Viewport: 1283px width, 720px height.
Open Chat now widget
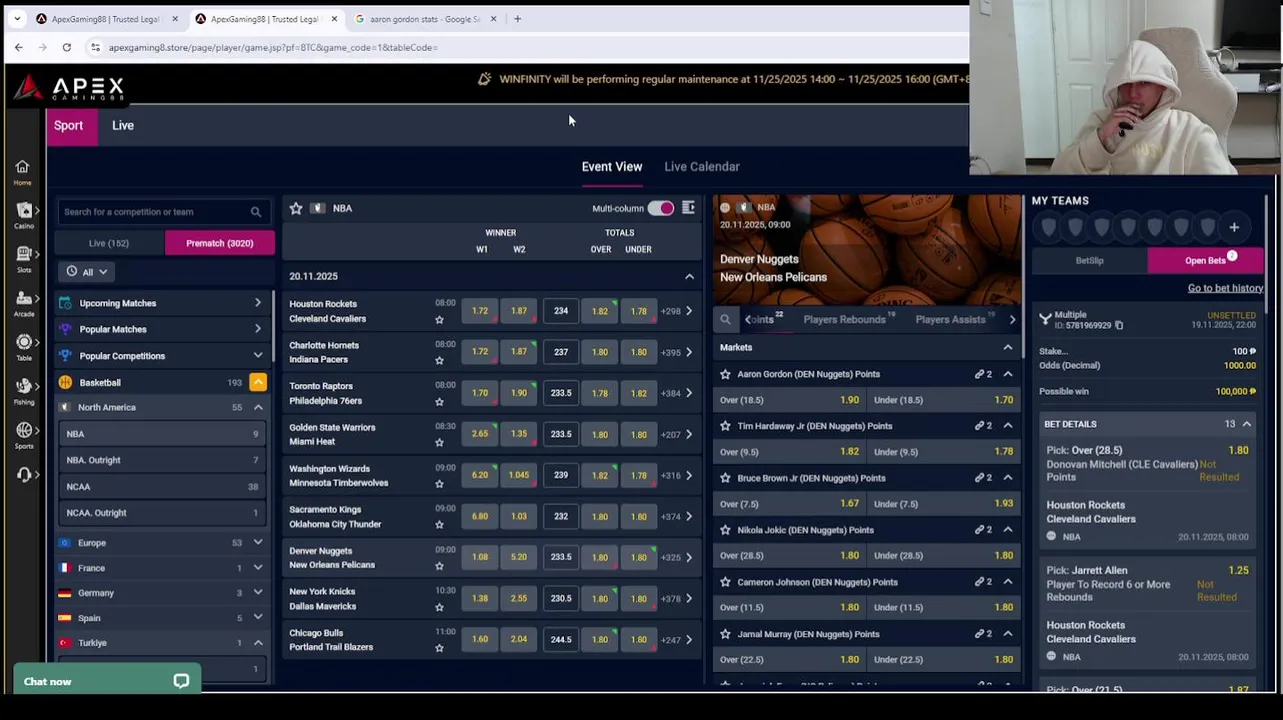107,682
